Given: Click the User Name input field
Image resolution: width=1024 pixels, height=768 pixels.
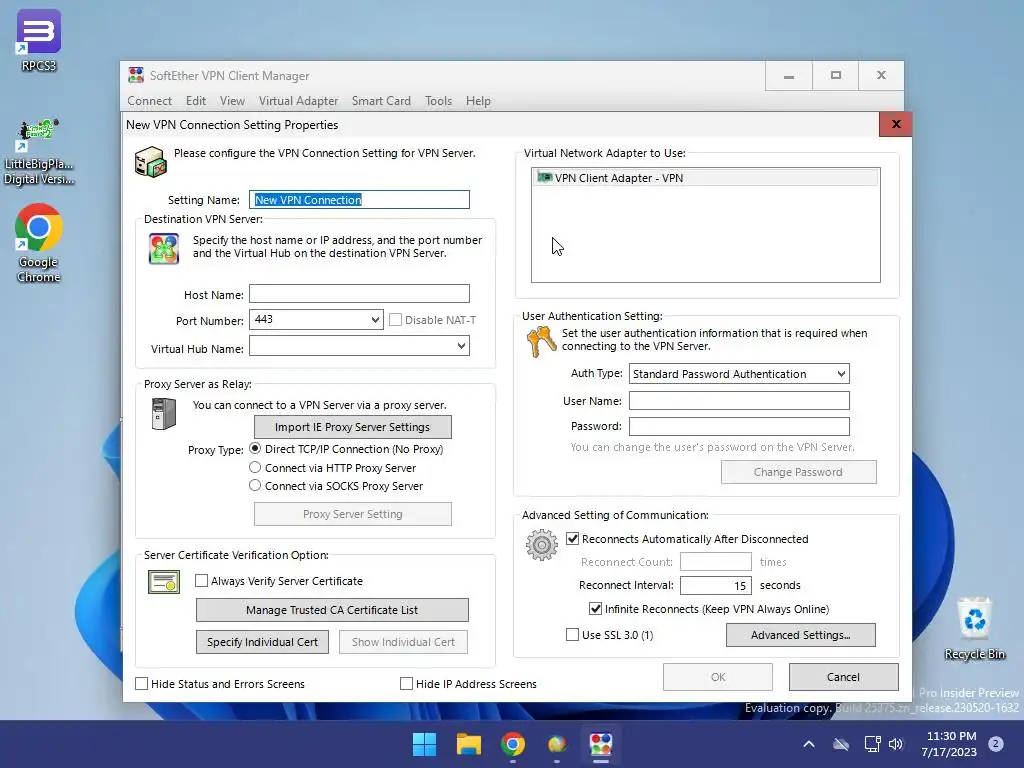Looking at the screenshot, I should point(739,400).
